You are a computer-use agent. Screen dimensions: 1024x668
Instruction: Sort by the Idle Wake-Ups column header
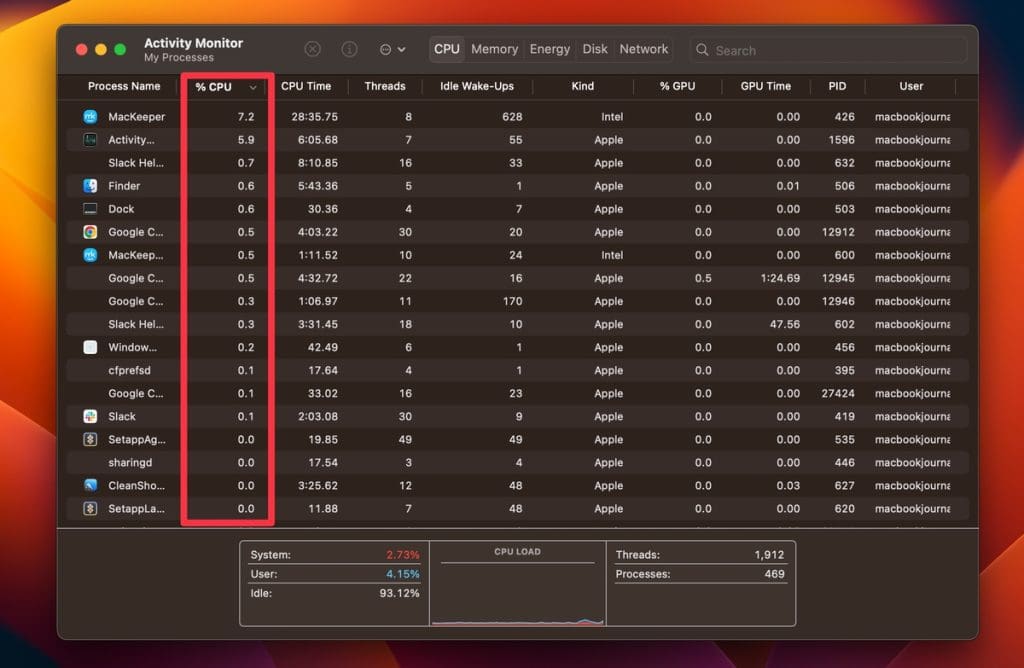pos(477,86)
